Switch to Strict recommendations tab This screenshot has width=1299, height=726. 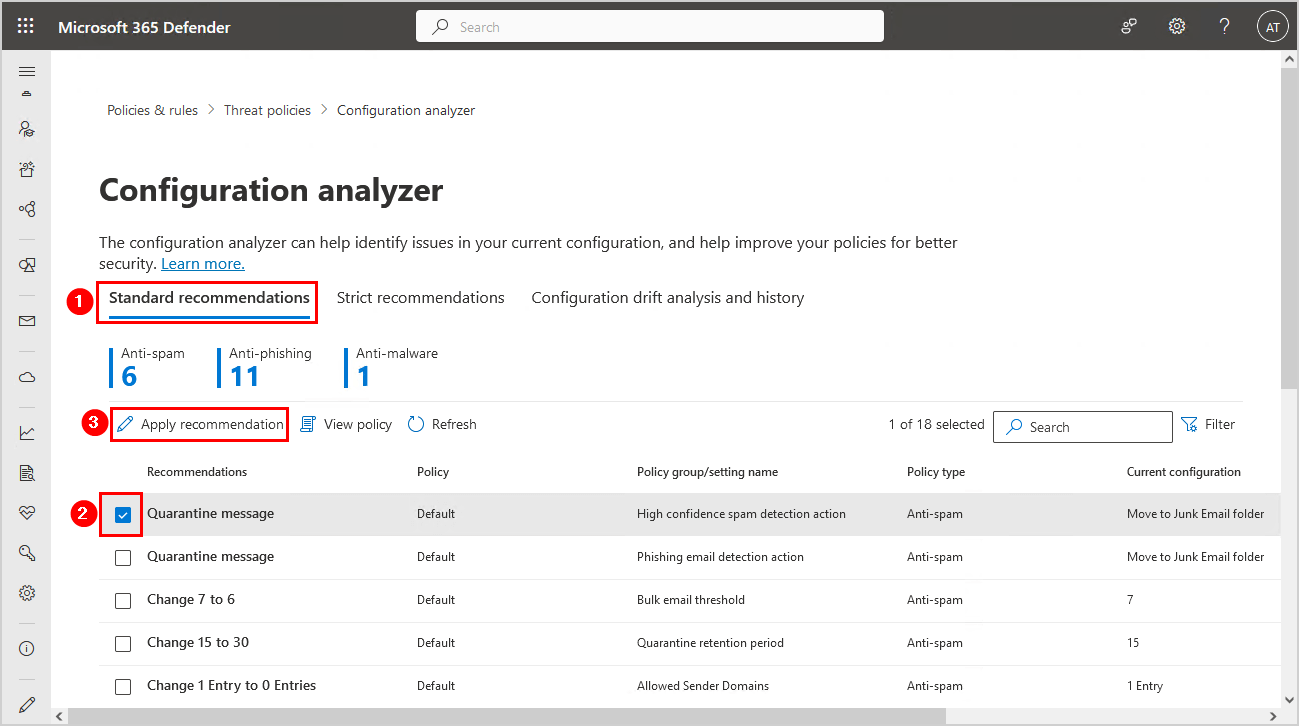click(420, 298)
